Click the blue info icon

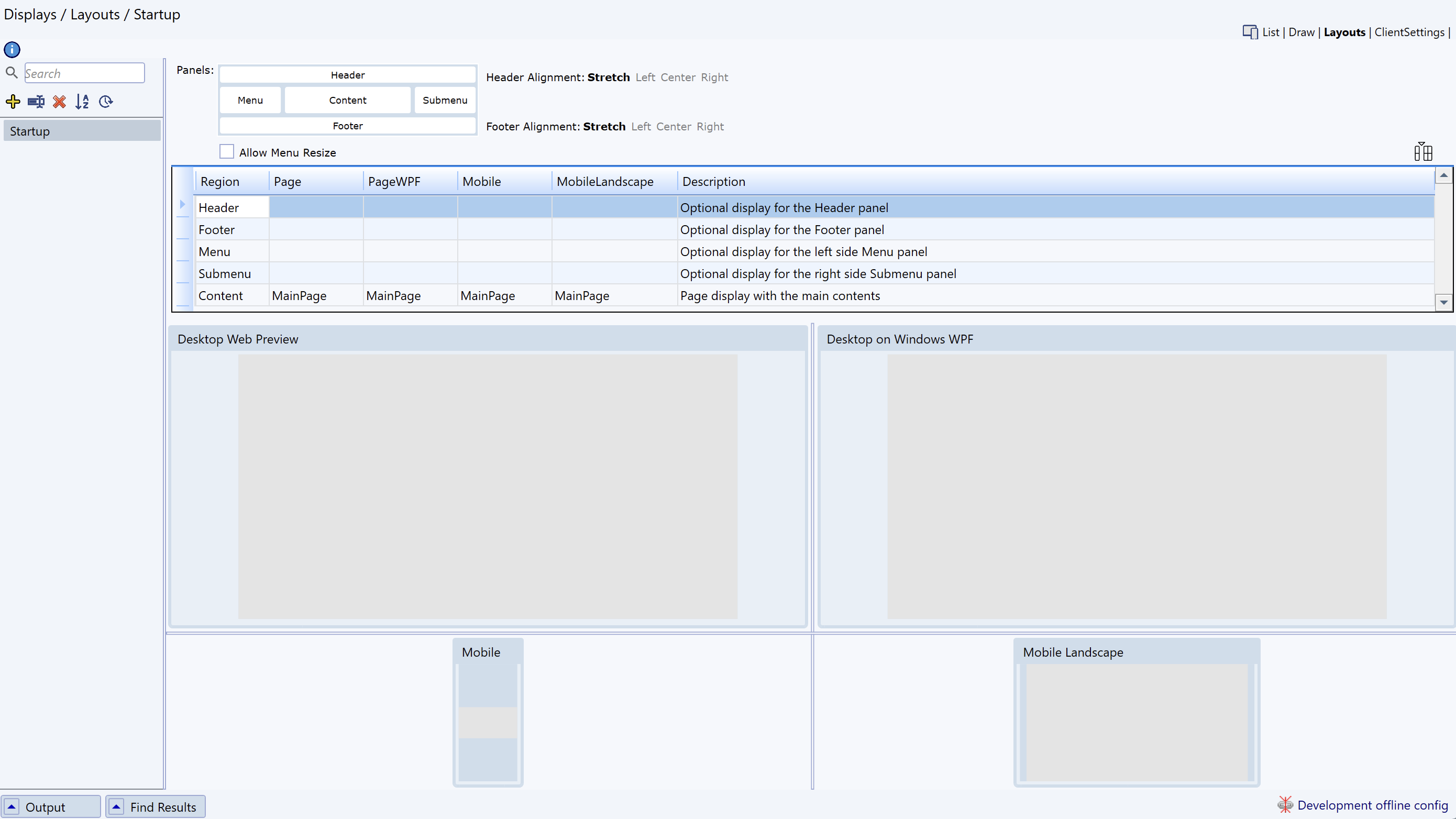tap(12, 50)
